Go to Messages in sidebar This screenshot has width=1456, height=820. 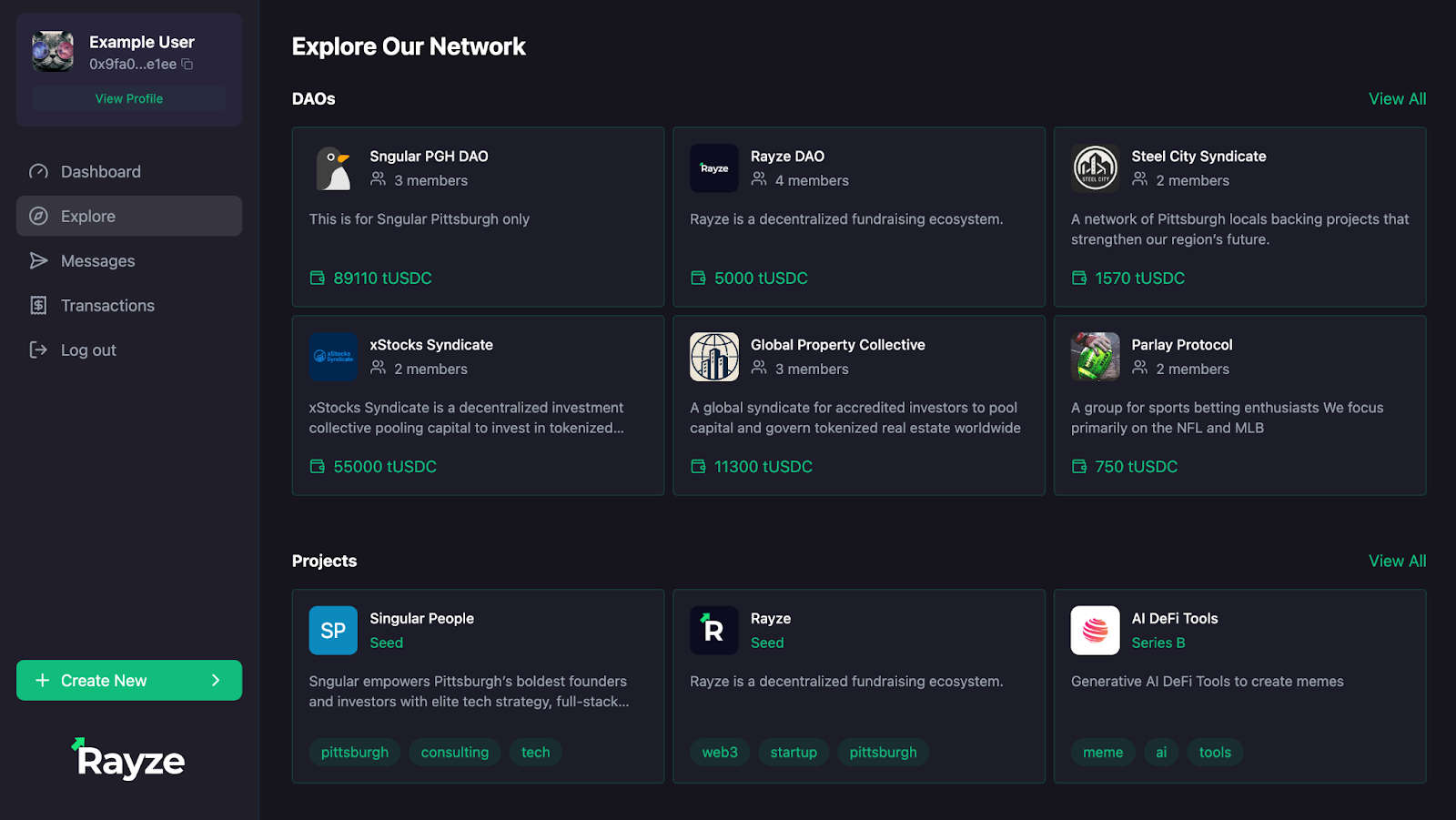97,261
